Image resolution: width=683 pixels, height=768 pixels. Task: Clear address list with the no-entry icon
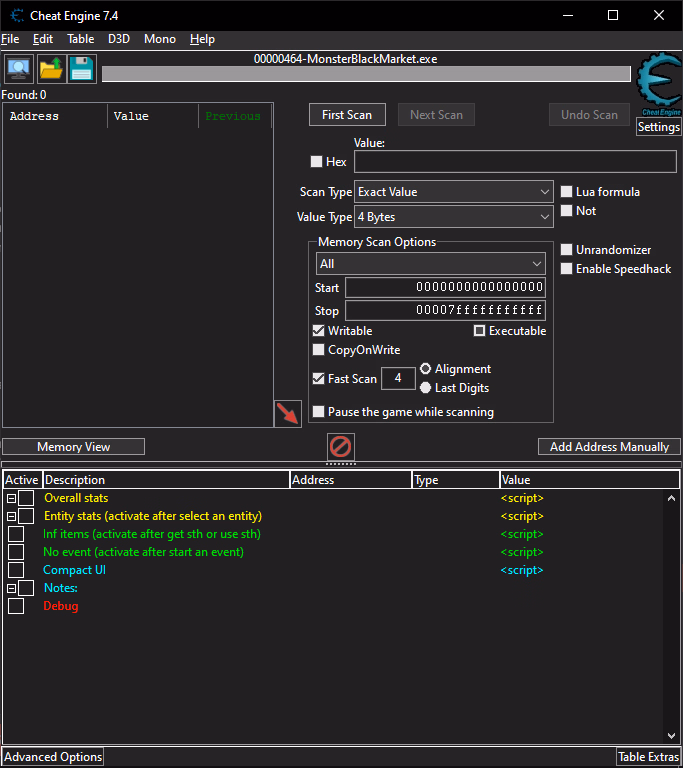[x=341, y=446]
